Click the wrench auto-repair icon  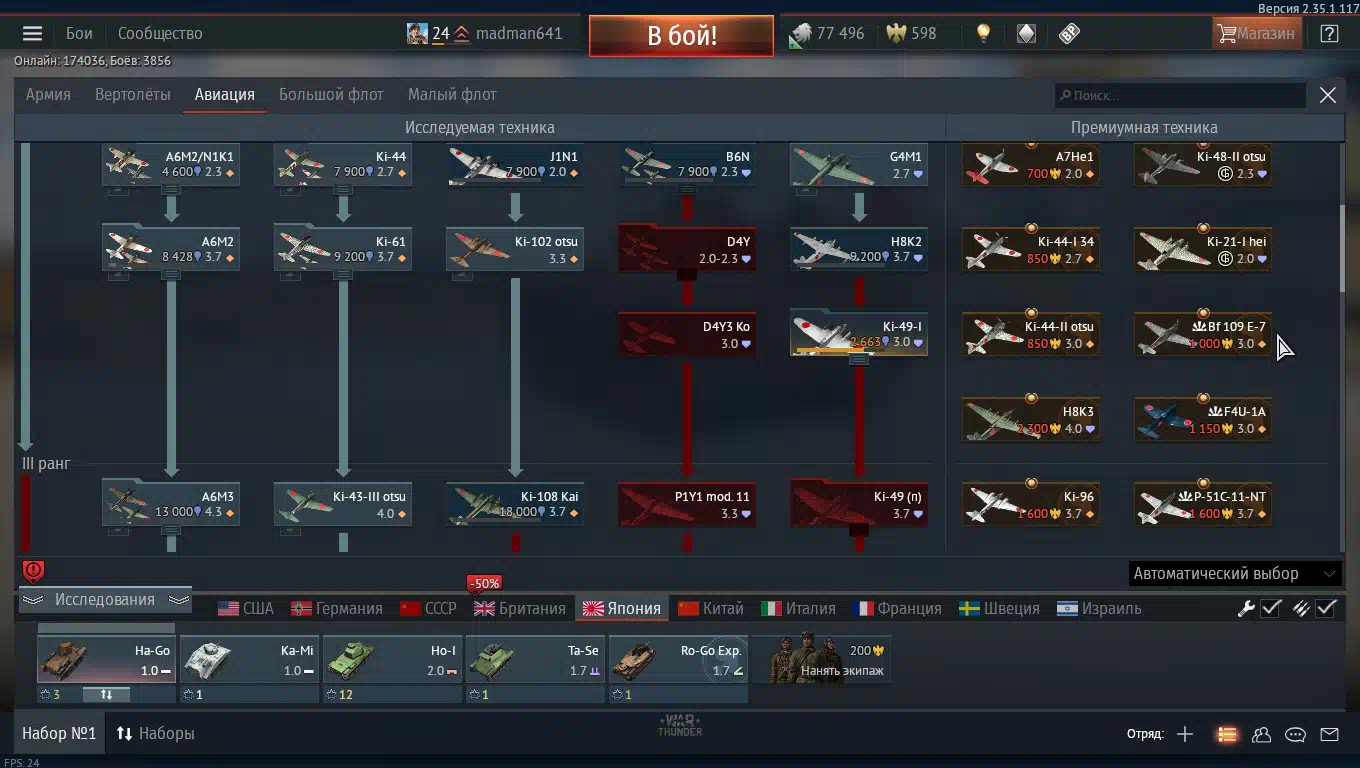(1246, 608)
